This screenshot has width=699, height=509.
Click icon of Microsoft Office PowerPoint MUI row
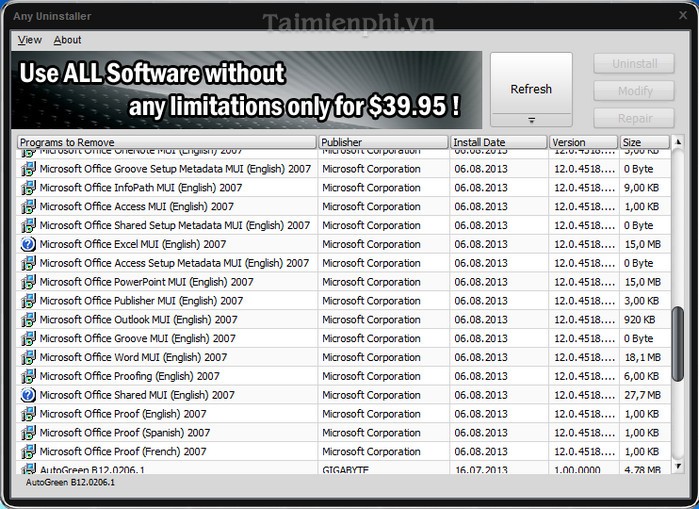coord(28,282)
